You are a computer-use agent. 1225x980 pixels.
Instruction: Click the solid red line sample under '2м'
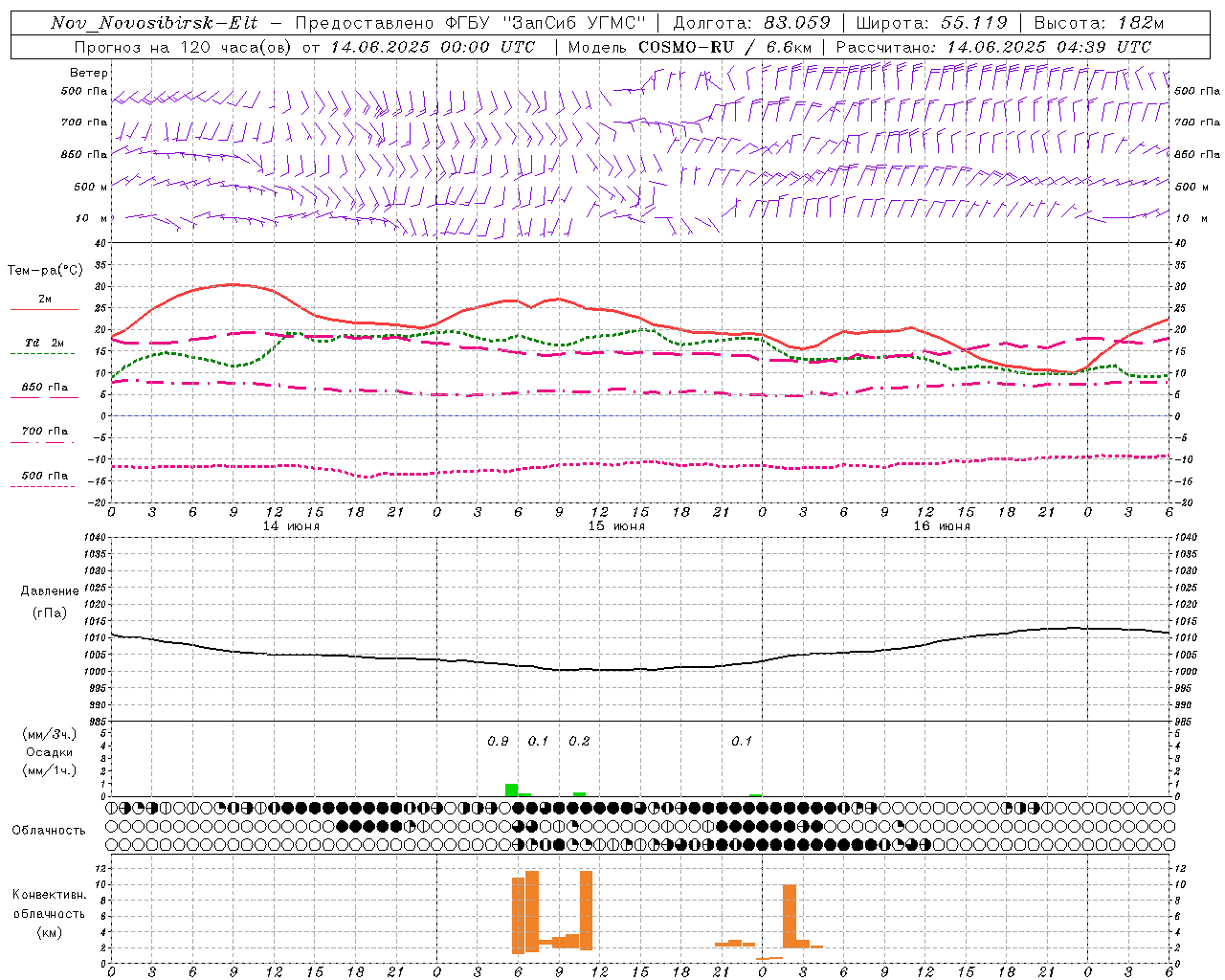(x=44, y=309)
